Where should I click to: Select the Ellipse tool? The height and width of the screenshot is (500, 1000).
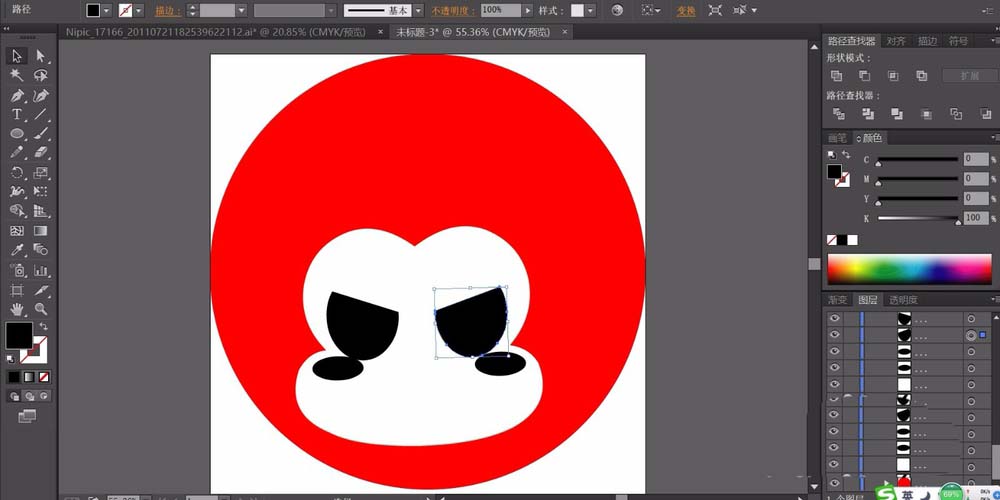coord(17,134)
